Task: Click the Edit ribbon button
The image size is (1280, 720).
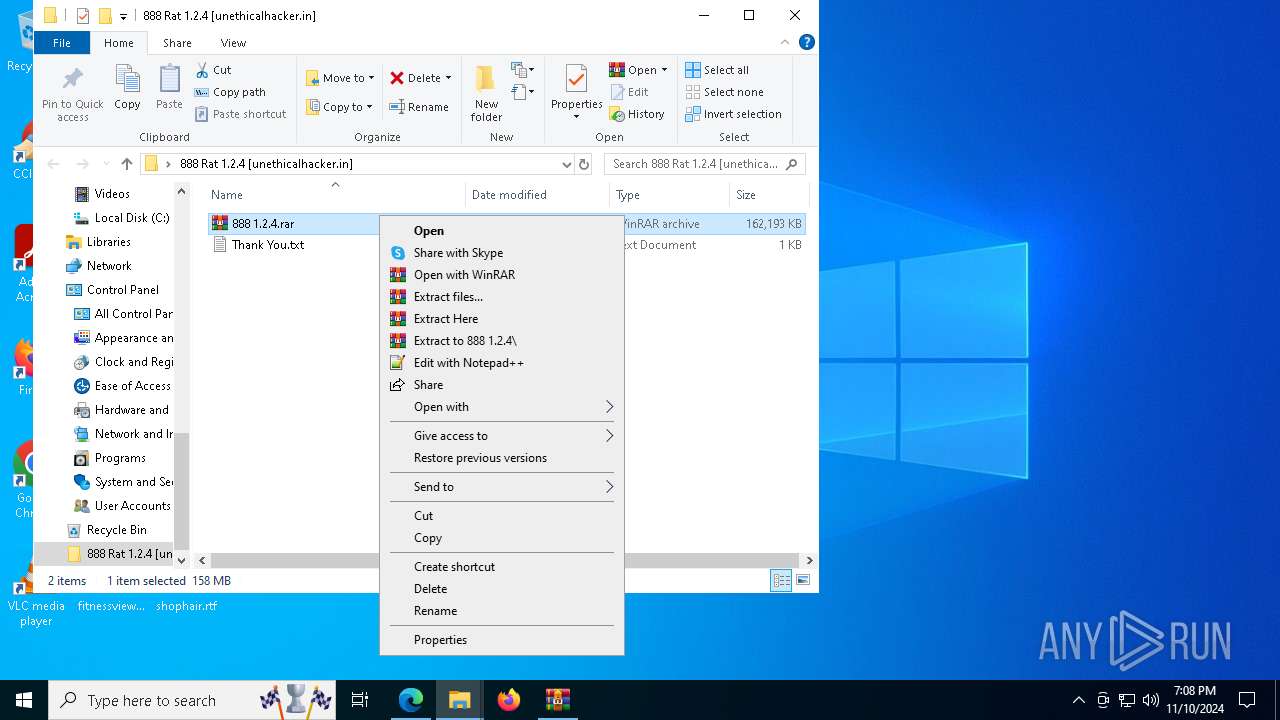Action: (x=630, y=92)
